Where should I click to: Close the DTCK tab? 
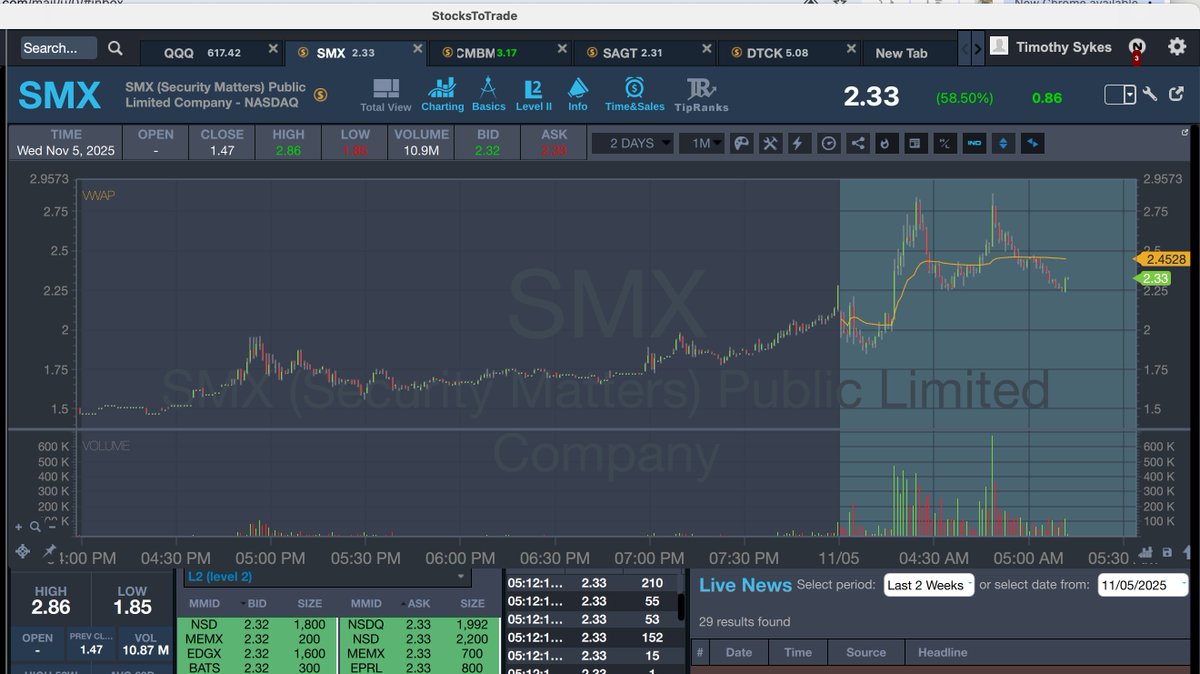coord(851,50)
